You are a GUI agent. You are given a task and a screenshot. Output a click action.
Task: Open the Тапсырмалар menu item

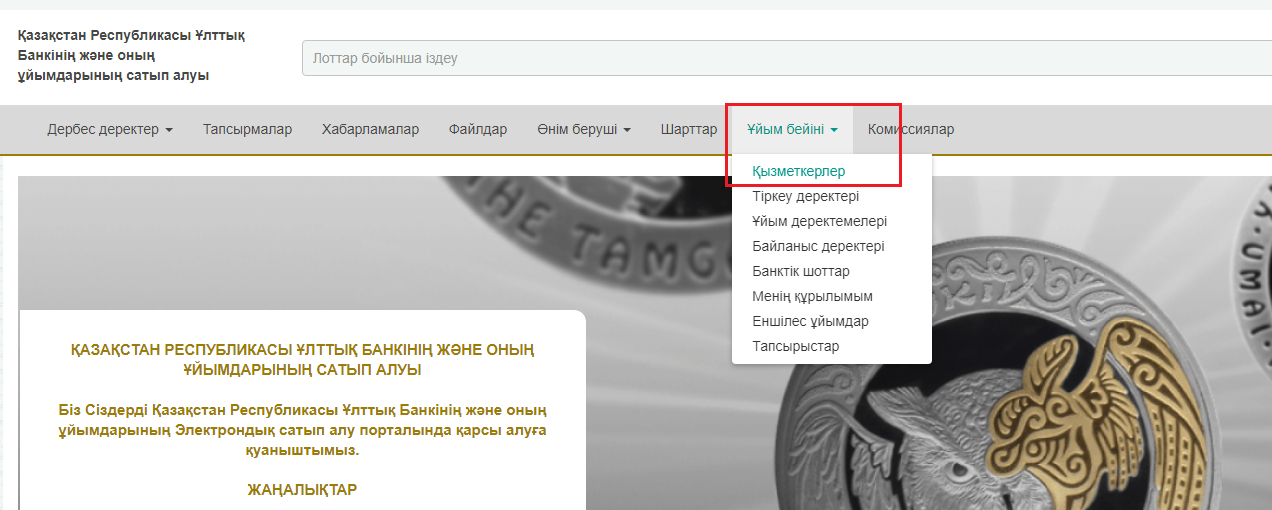pyautogui.click(x=247, y=129)
